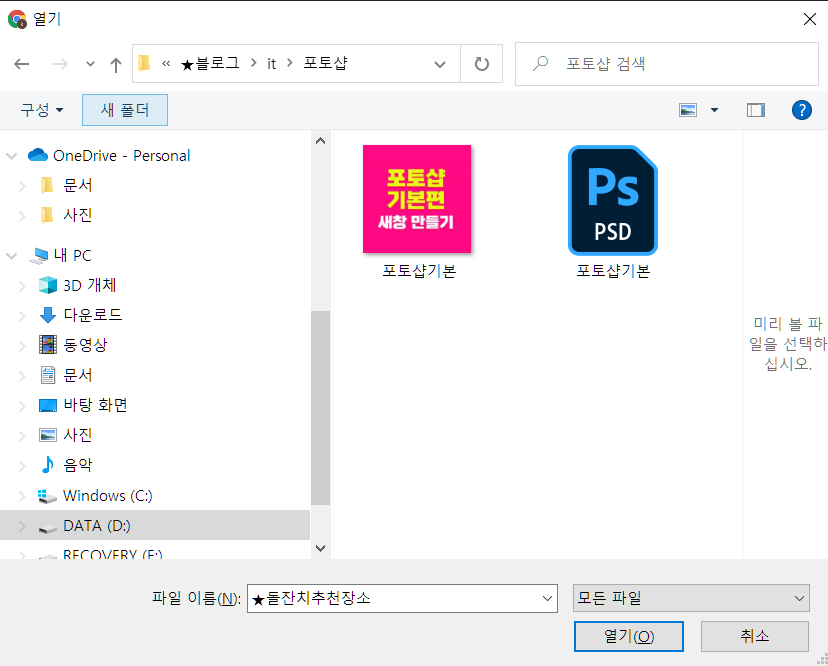The image size is (828, 666).
Task: Select the 포토샵기본 PSD file icon
Action: click(613, 200)
